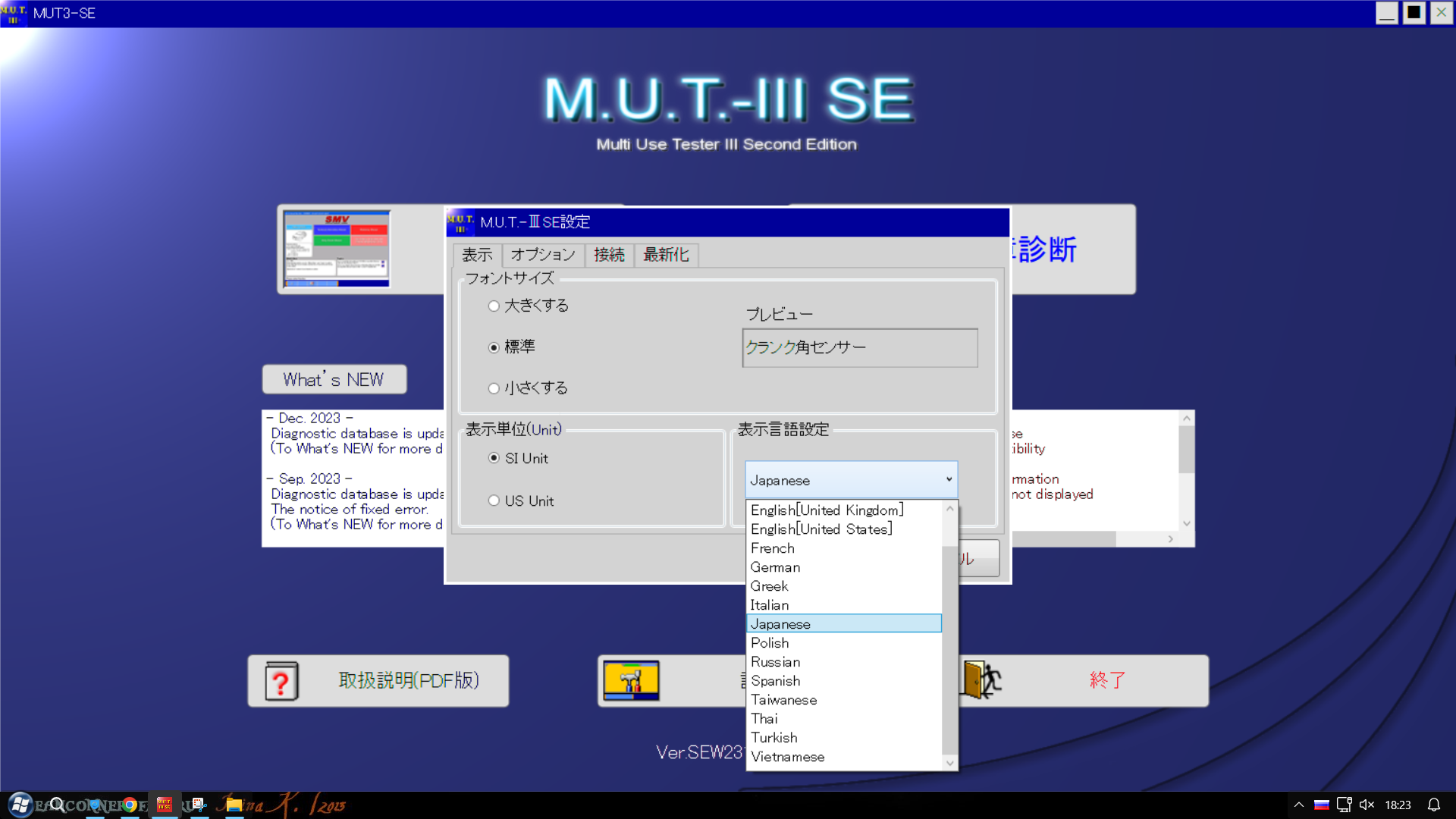Choose French from language list
The width and height of the screenshot is (1456, 819).
(844, 548)
